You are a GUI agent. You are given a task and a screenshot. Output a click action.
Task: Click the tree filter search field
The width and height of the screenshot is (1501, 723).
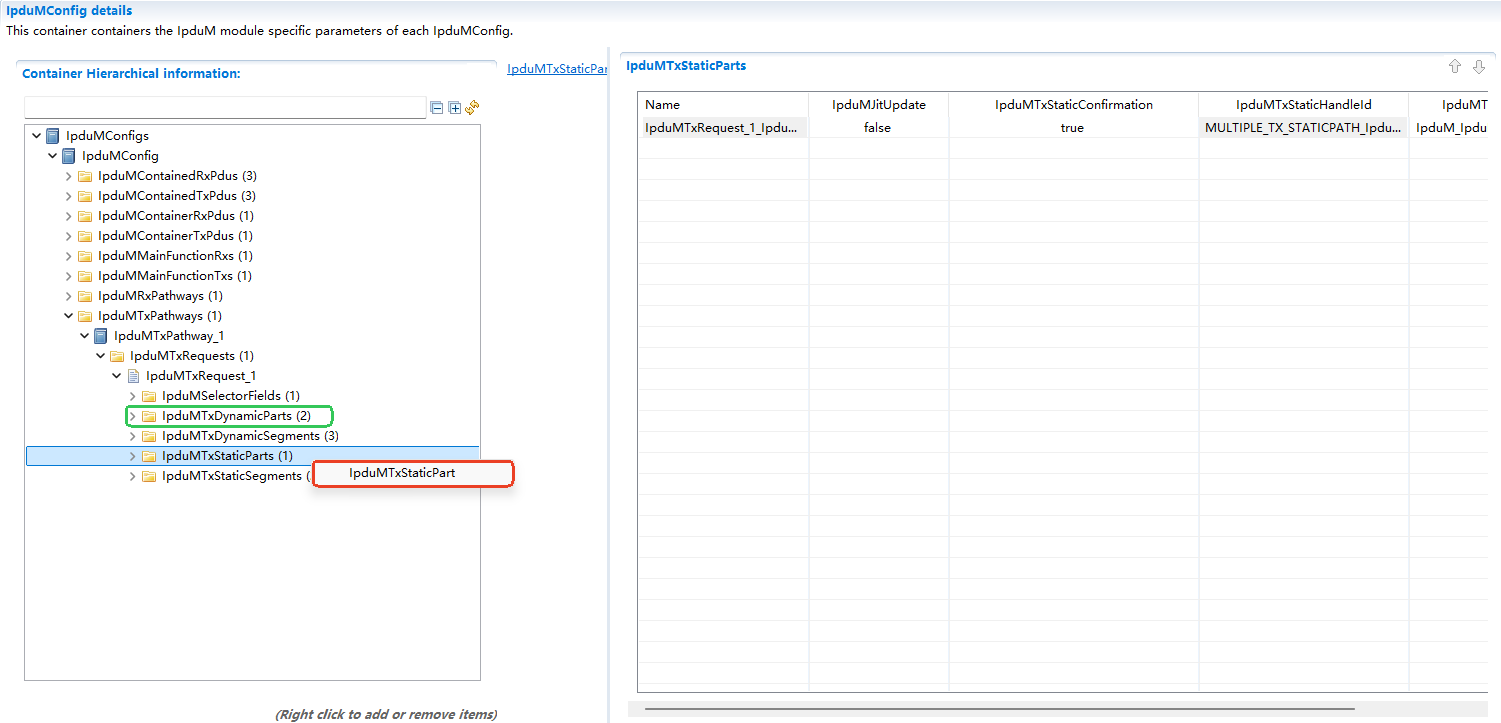(x=225, y=108)
